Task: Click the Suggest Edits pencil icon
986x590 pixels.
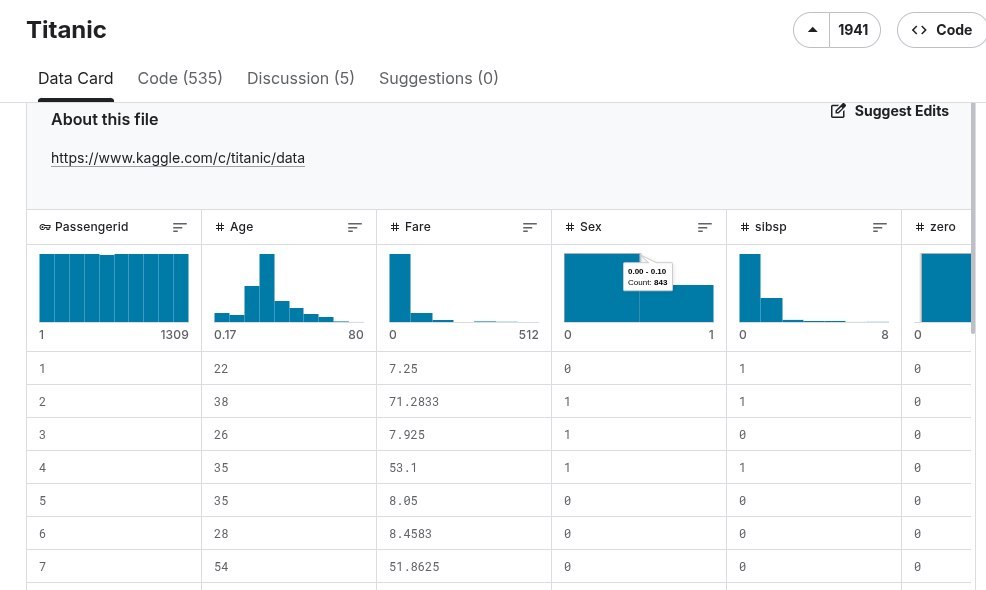Action: pos(838,111)
